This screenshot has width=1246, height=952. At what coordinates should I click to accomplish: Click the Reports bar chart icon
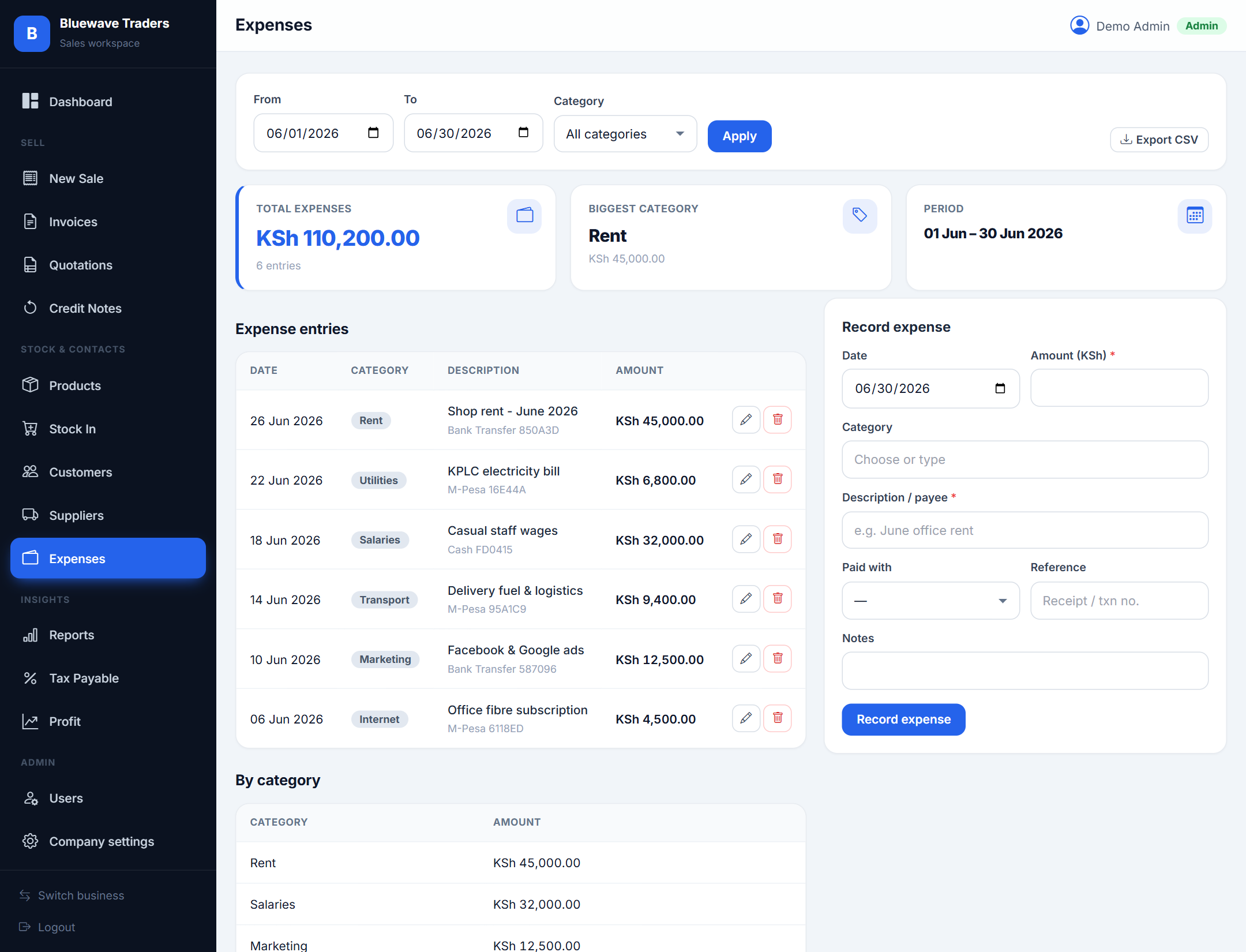30,635
